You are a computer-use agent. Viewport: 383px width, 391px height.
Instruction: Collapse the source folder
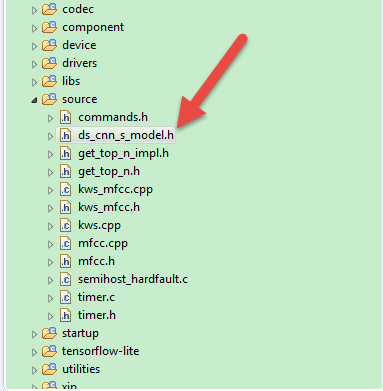point(34,100)
